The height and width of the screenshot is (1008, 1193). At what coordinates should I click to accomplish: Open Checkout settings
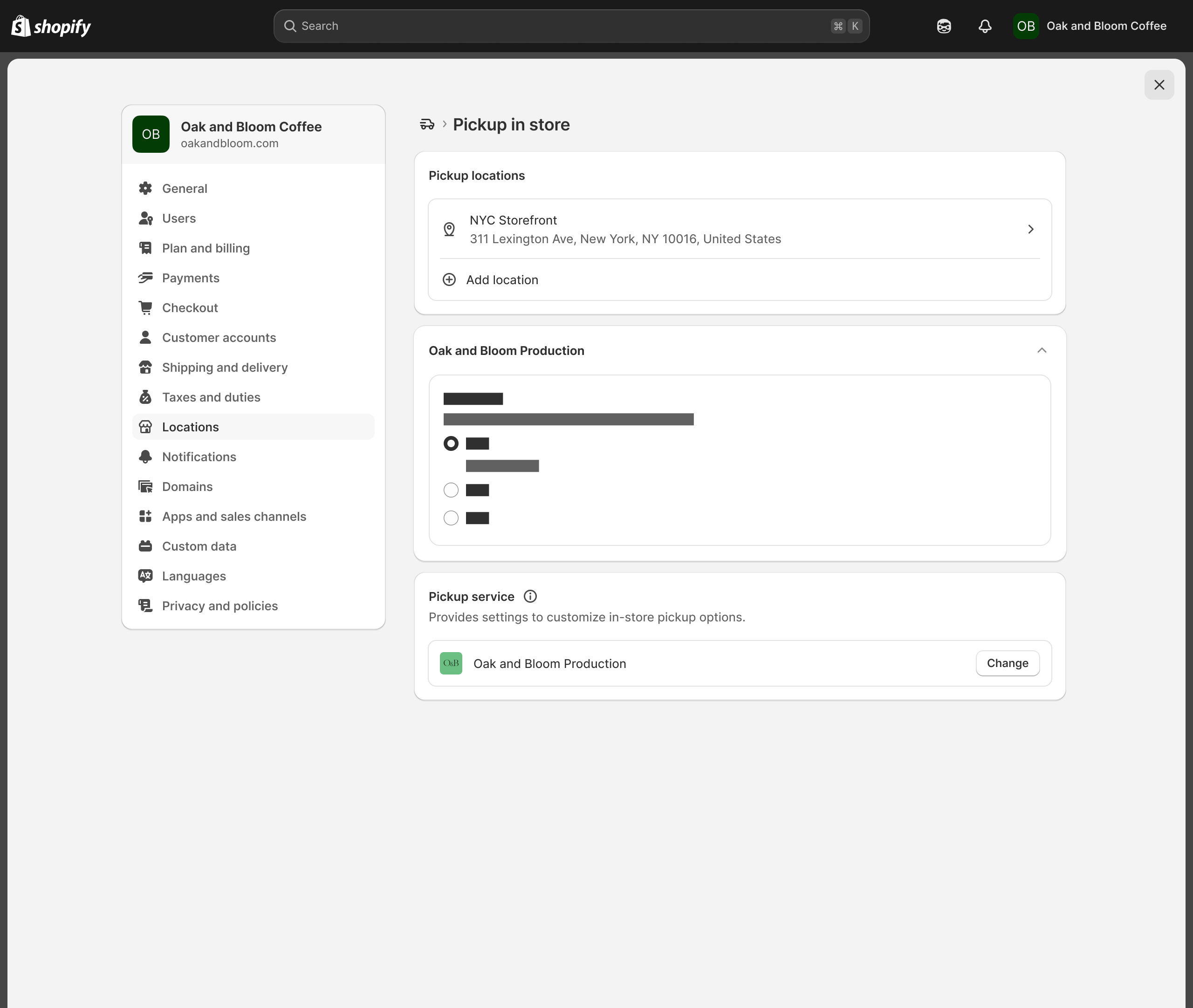tap(253, 307)
